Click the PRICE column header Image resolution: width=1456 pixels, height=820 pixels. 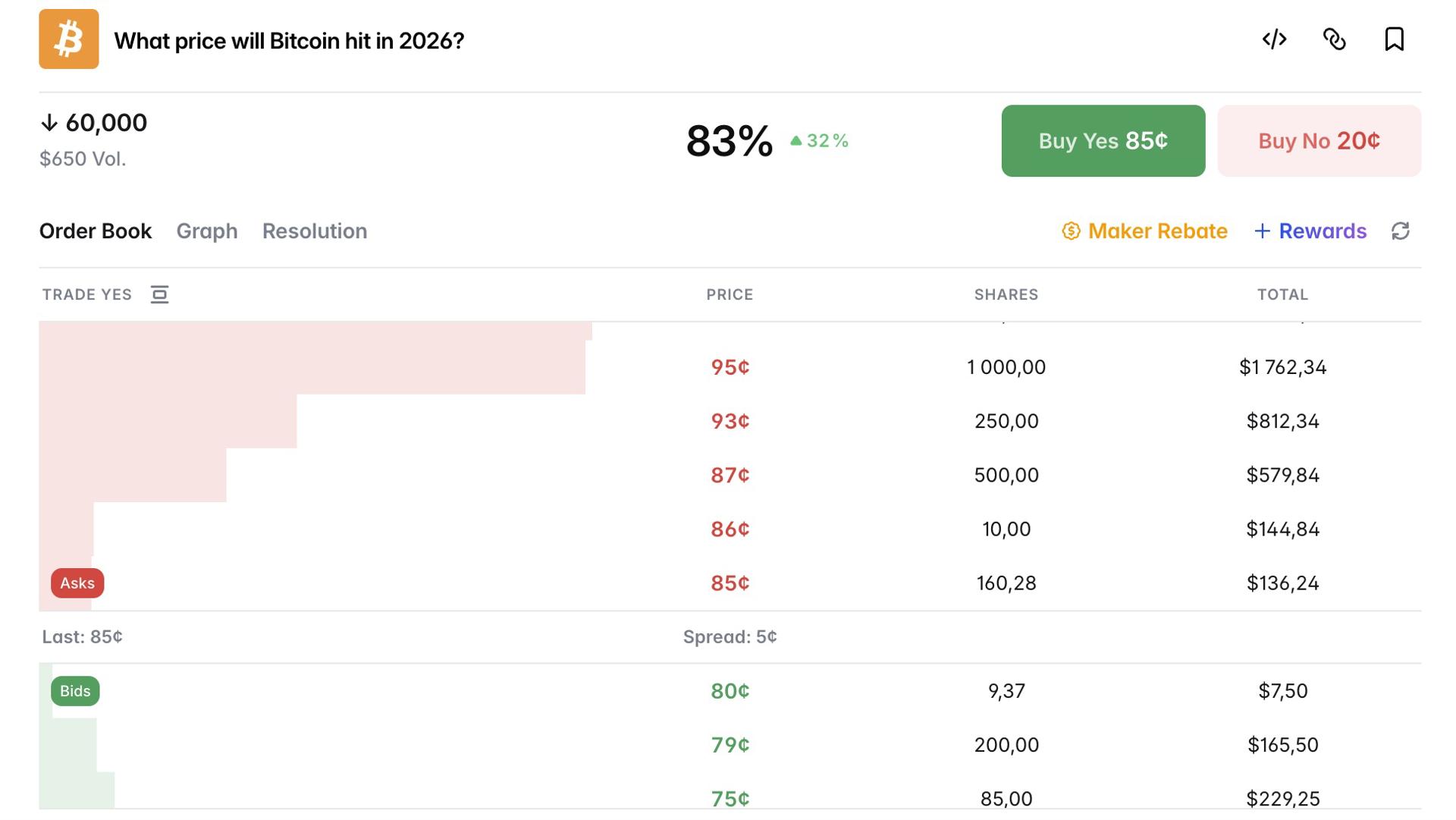point(730,294)
